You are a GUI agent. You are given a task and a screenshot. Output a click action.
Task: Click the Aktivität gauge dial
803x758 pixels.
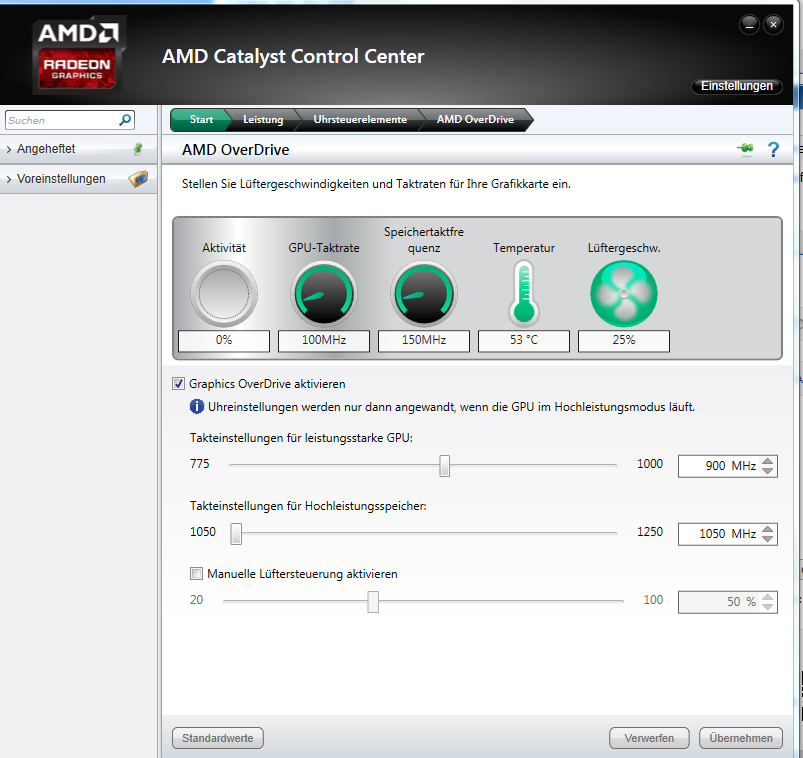(224, 294)
